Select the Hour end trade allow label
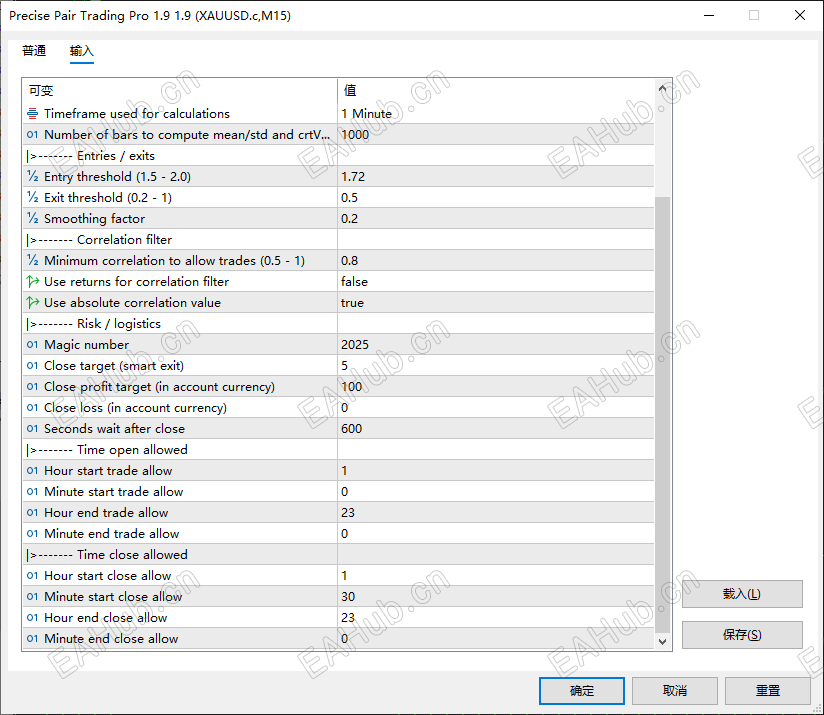Image resolution: width=824 pixels, height=715 pixels. click(106, 513)
